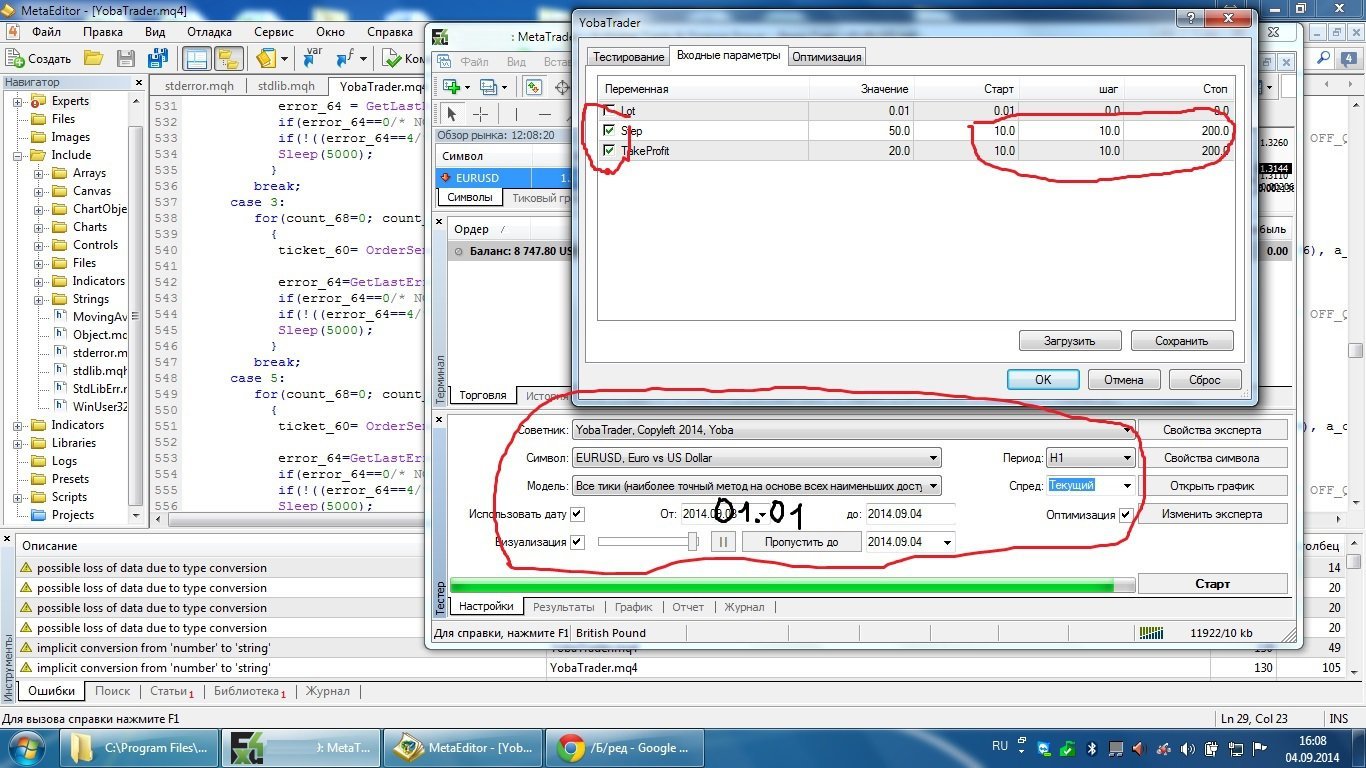Click the Старт button in tester

point(1213,584)
